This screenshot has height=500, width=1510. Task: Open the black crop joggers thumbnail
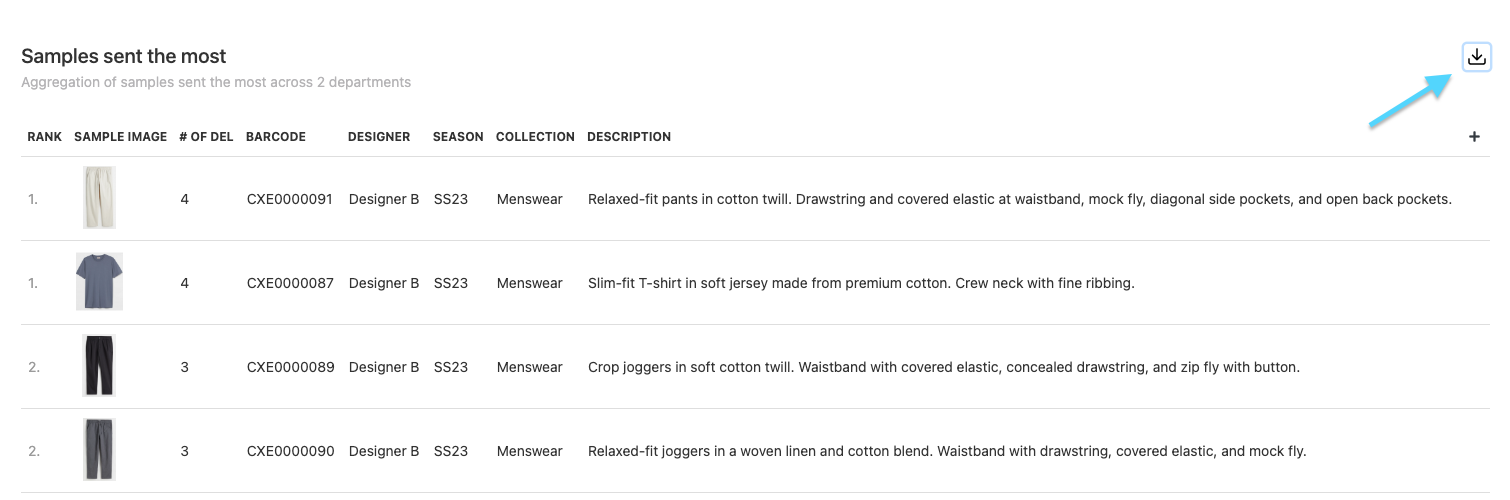[99, 366]
